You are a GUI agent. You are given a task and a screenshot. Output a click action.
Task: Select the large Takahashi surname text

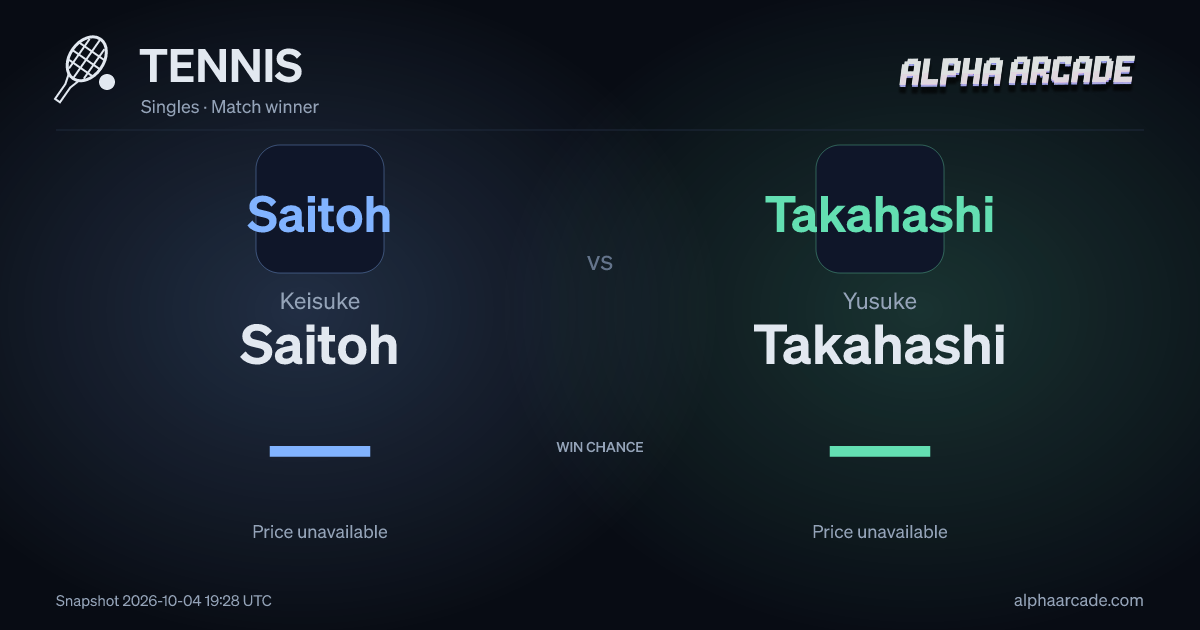click(x=880, y=345)
